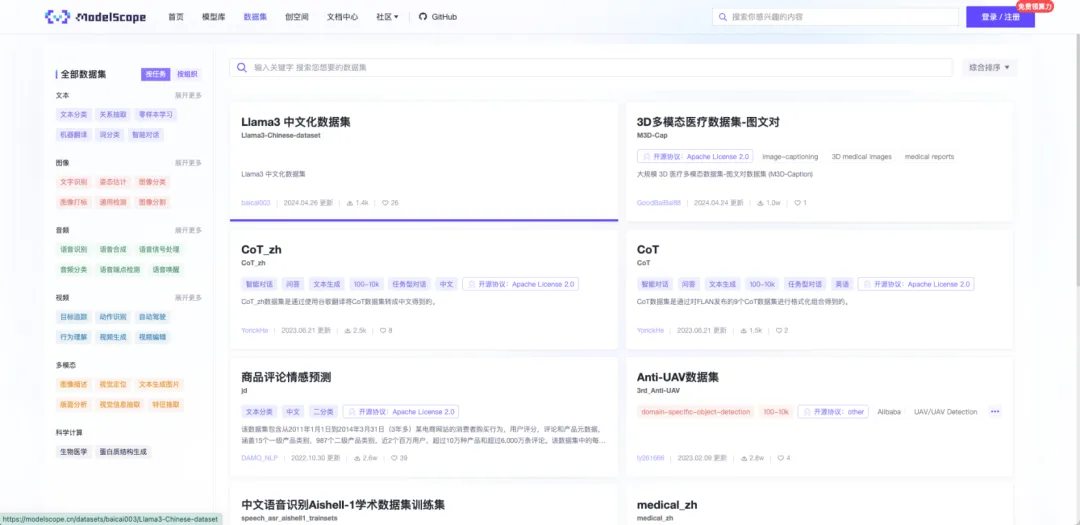This screenshot has height=525, width=1080.
Task: Click the heart icon on the 商品评论情感预测 card
Action: [x=394, y=458]
